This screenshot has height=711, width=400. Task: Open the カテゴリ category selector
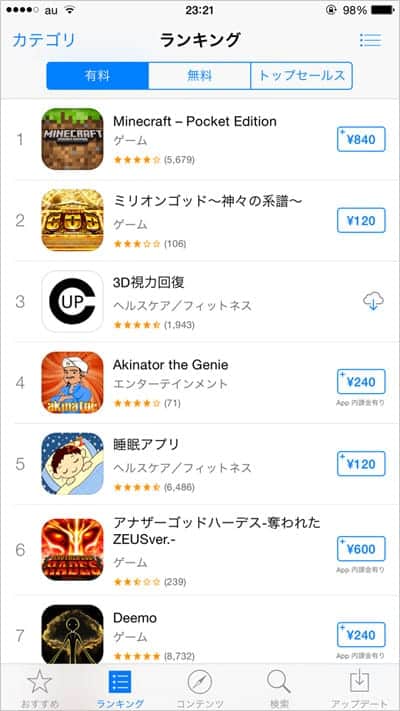(44, 40)
